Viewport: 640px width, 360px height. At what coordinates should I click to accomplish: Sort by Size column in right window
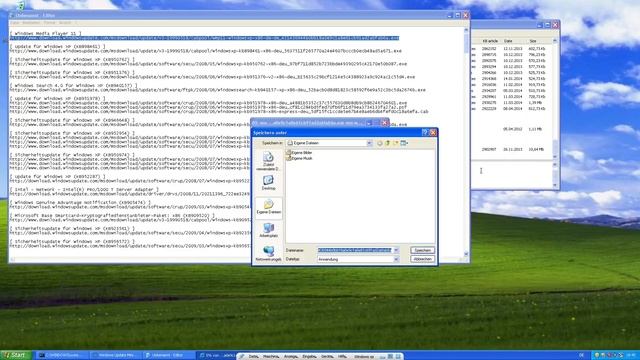click(533, 41)
